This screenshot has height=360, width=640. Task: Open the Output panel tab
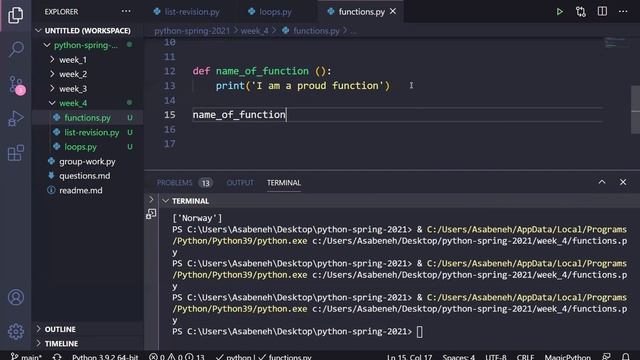click(240, 182)
